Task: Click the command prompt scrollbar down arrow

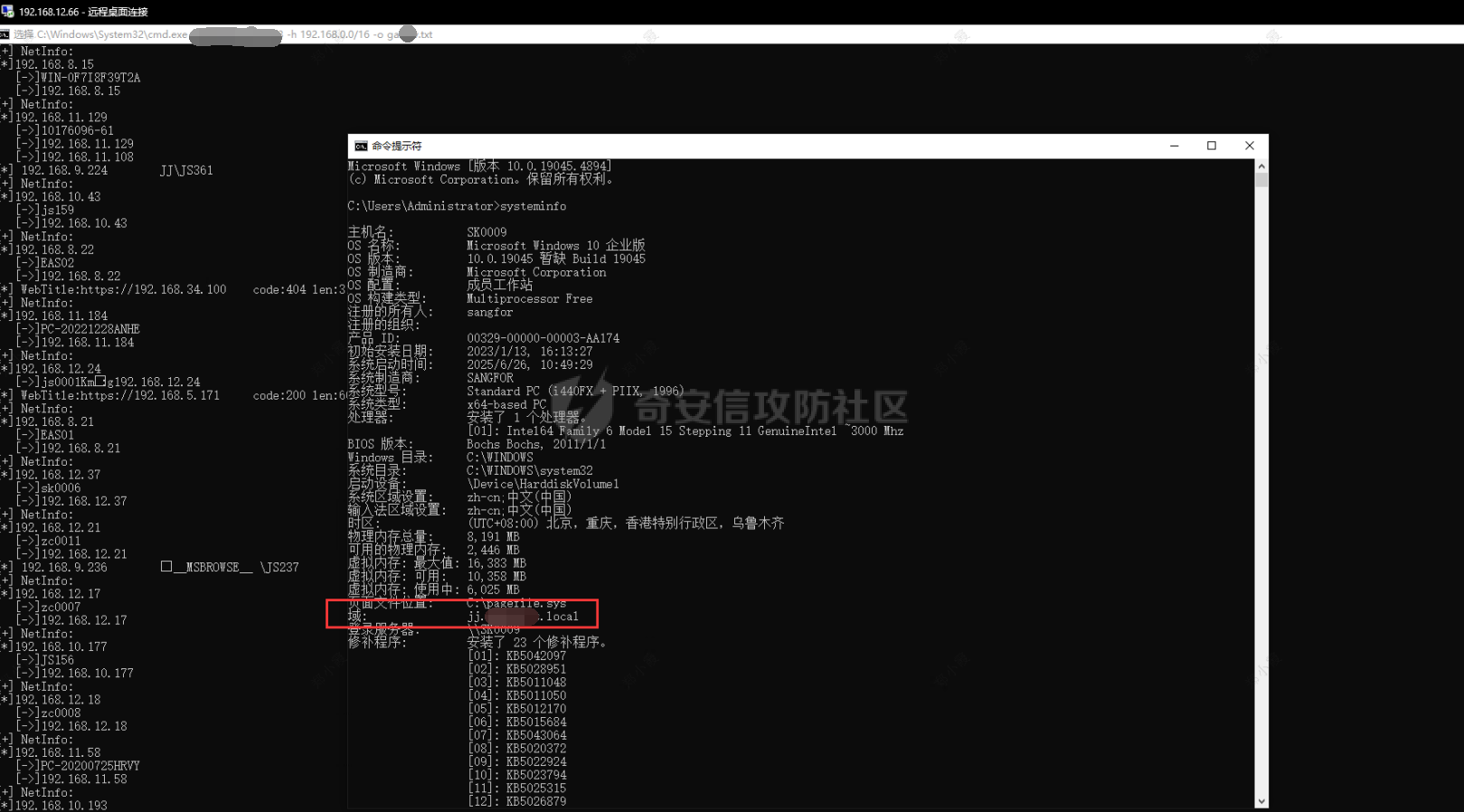Action: 1261,801
